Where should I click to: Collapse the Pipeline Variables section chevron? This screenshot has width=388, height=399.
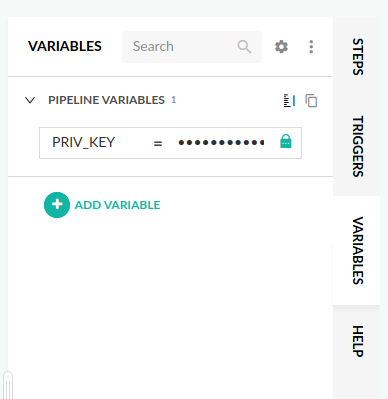(30, 100)
